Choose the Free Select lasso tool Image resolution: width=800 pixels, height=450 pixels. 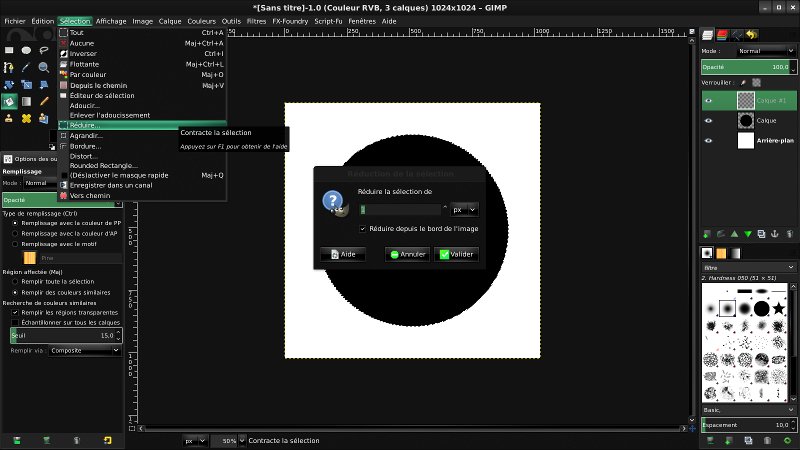tap(44, 50)
